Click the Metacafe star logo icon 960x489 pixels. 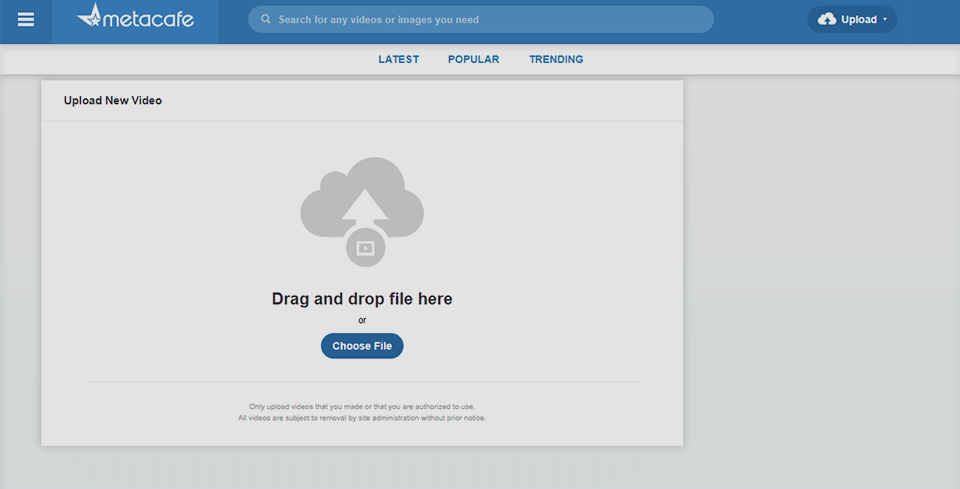click(91, 17)
